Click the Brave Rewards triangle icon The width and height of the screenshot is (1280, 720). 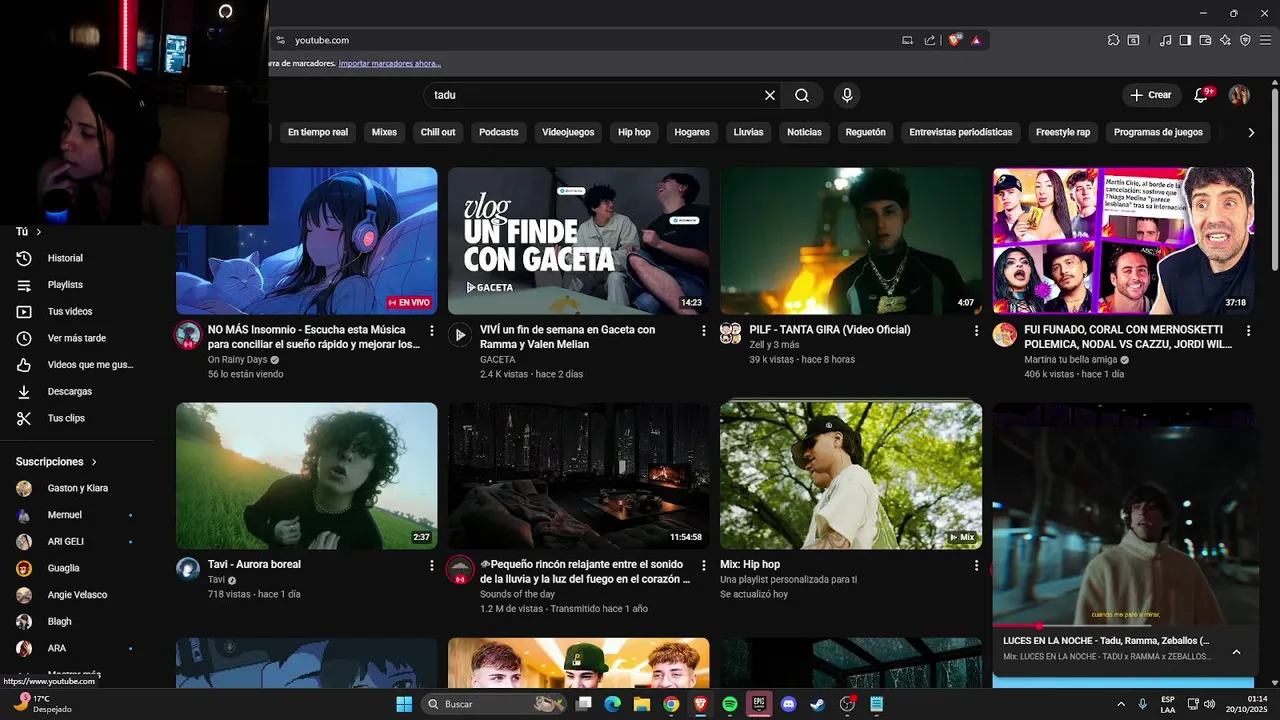pyautogui.click(x=976, y=40)
